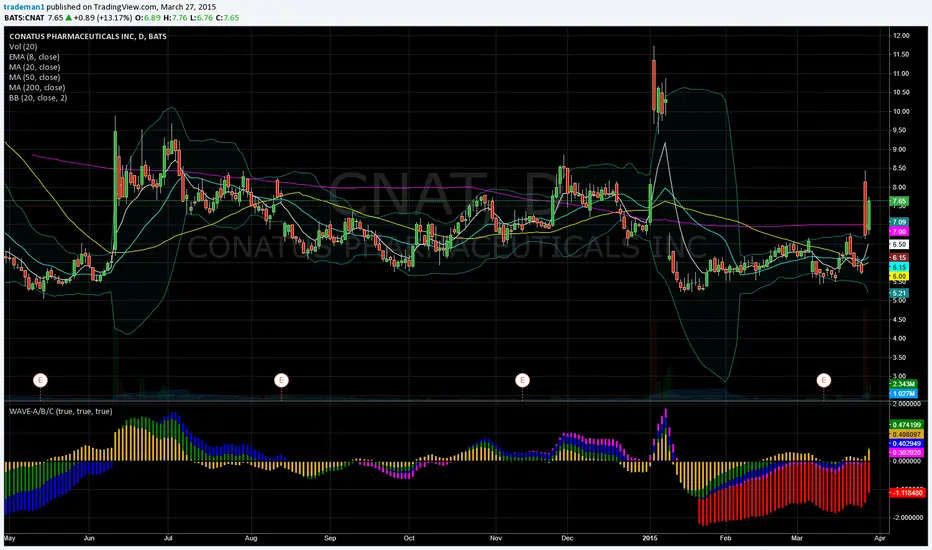Click the 11.00 price axis label
The width and height of the screenshot is (932, 550).
[x=900, y=74]
